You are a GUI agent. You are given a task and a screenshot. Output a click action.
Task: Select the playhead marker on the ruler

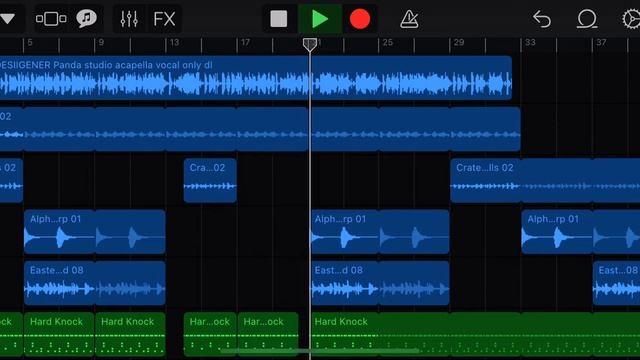point(310,44)
